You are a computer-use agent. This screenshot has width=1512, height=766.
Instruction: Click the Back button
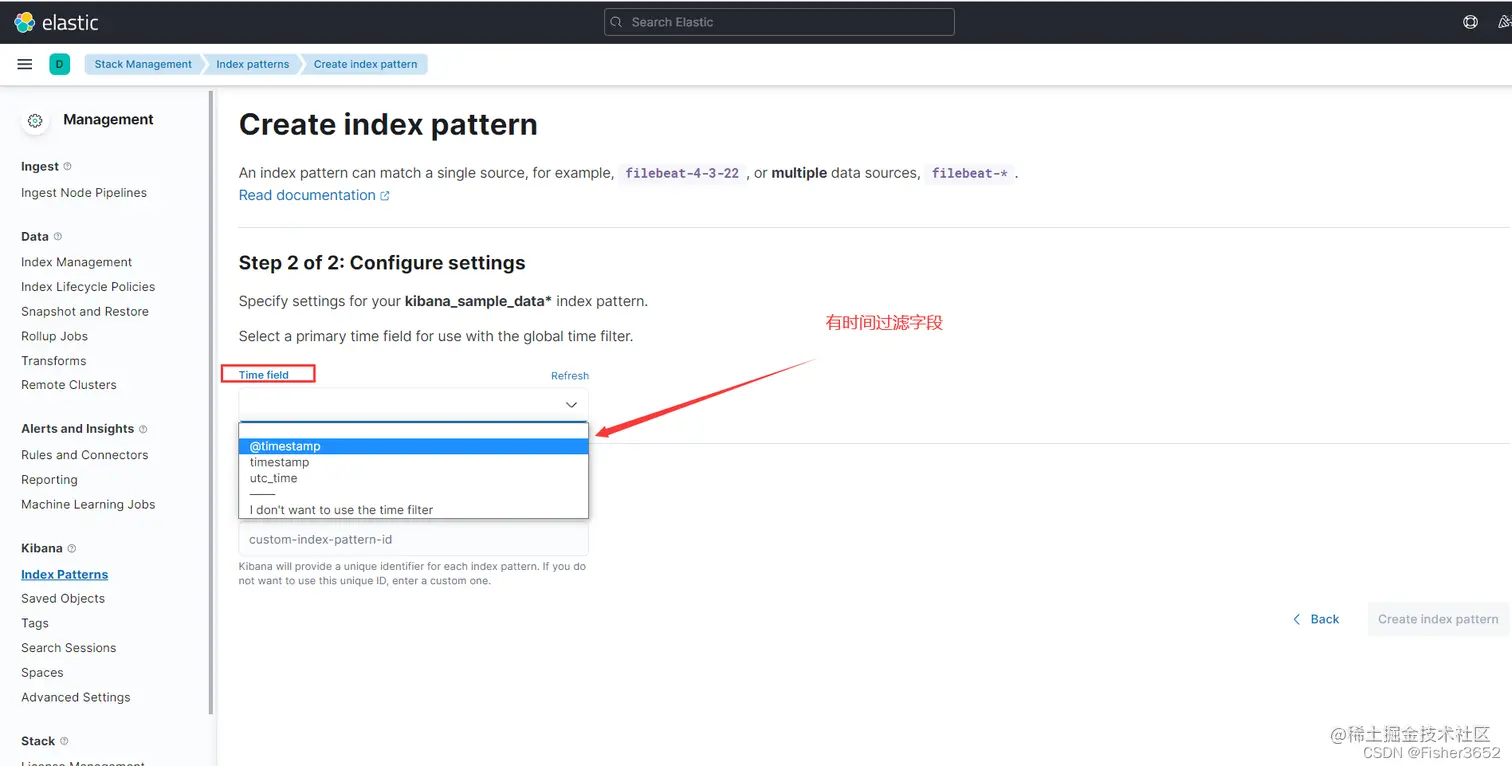(x=1316, y=619)
